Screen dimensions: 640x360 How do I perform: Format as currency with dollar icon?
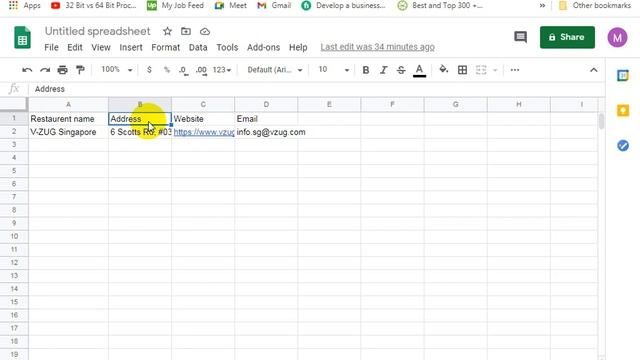click(x=149, y=70)
